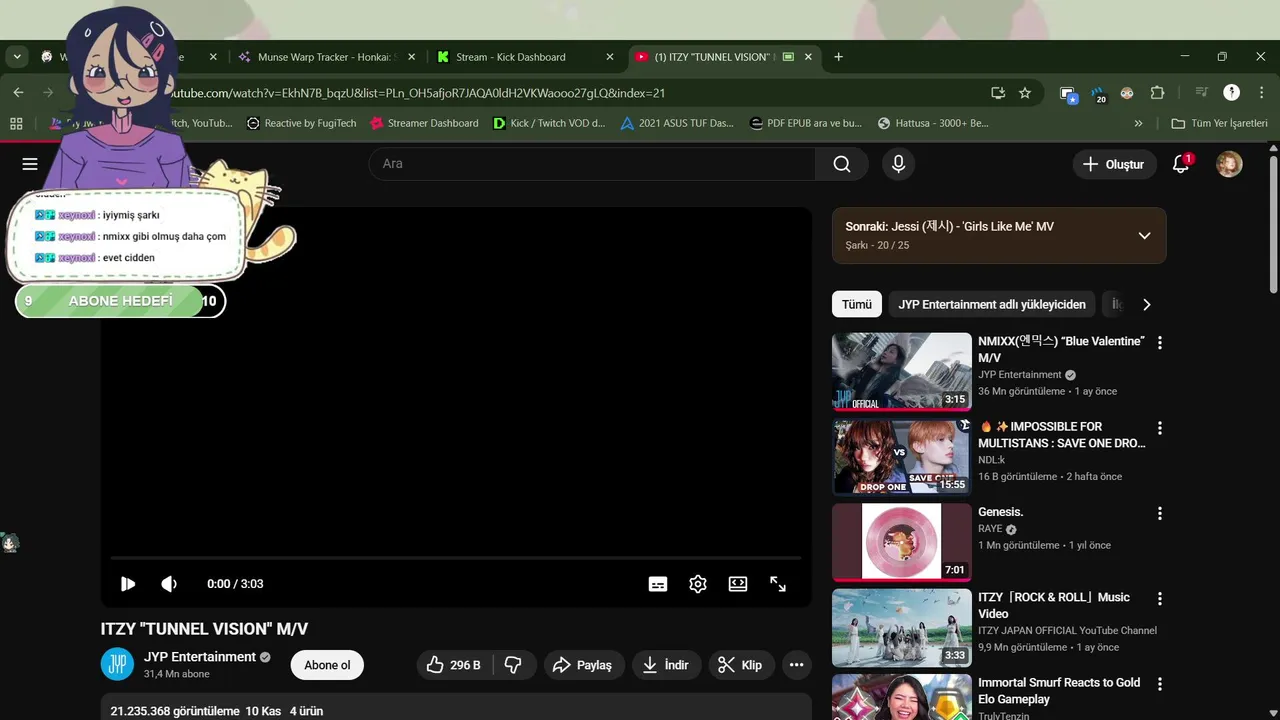Click the search magnifier button
This screenshot has width=1280, height=720.
click(842, 164)
